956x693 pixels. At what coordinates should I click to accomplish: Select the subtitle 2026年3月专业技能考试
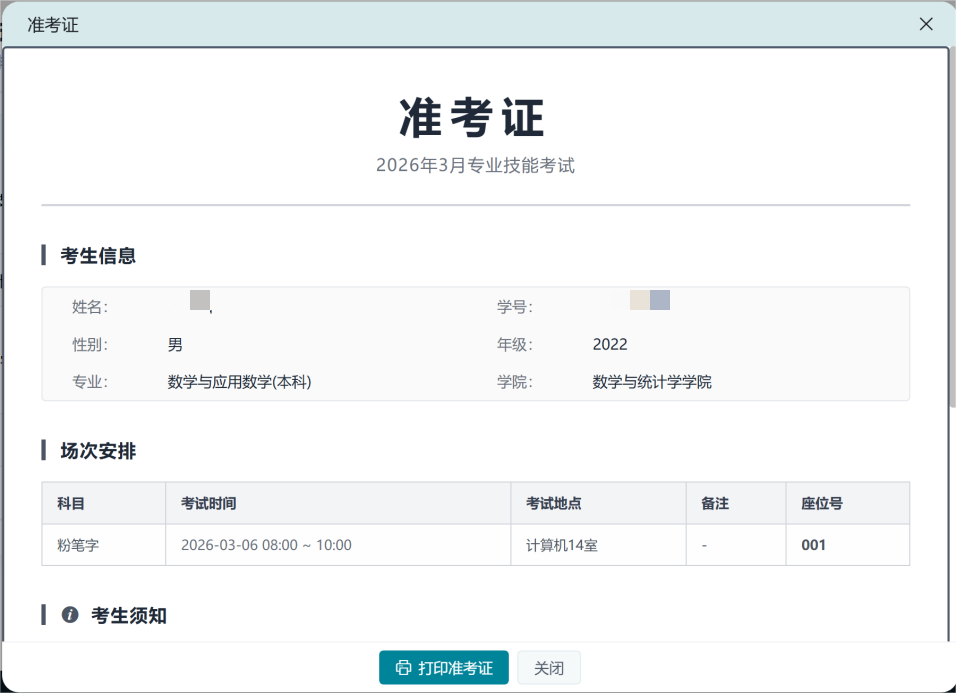click(x=475, y=165)
